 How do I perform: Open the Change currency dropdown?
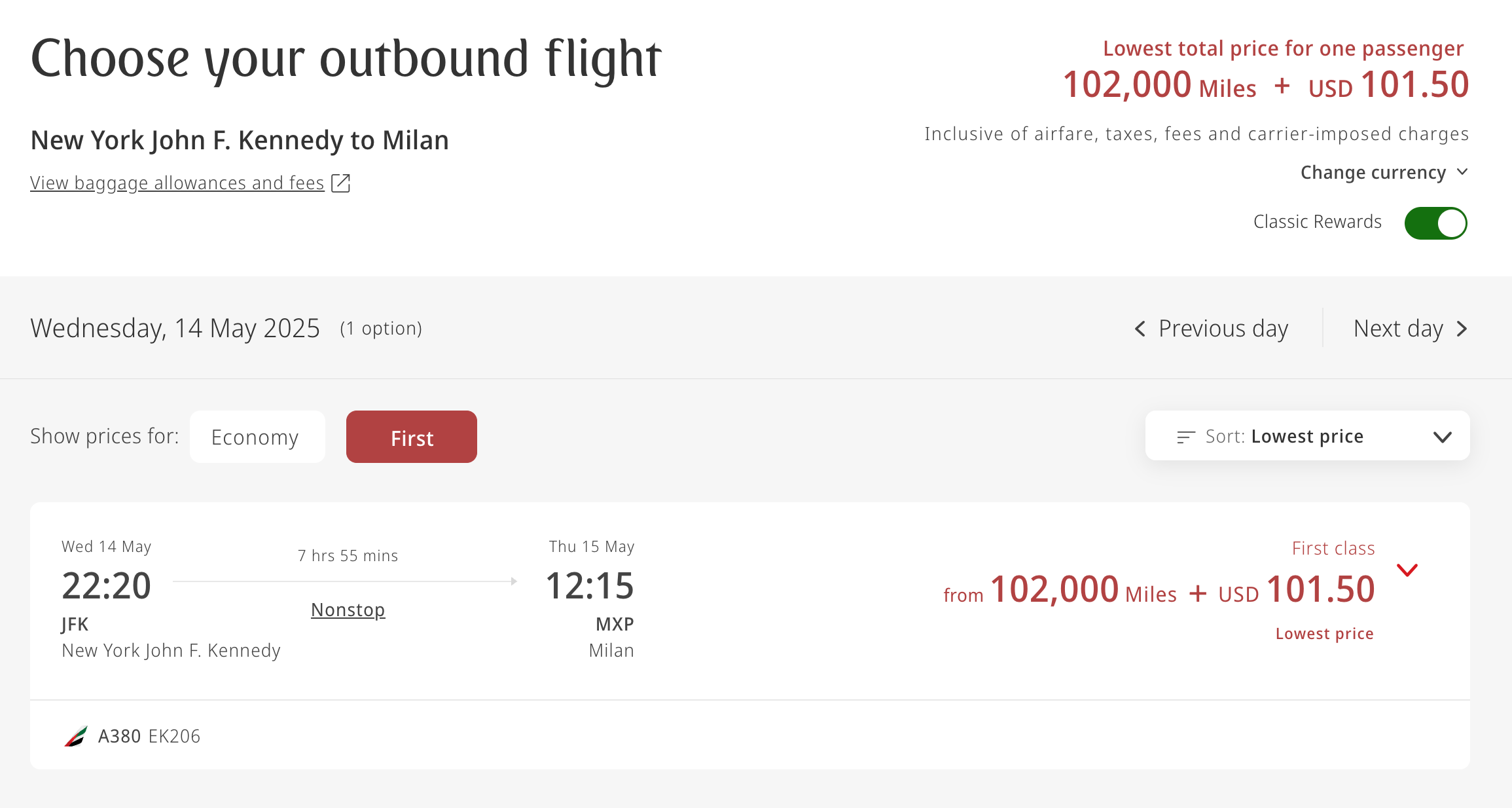(1384, 172)
